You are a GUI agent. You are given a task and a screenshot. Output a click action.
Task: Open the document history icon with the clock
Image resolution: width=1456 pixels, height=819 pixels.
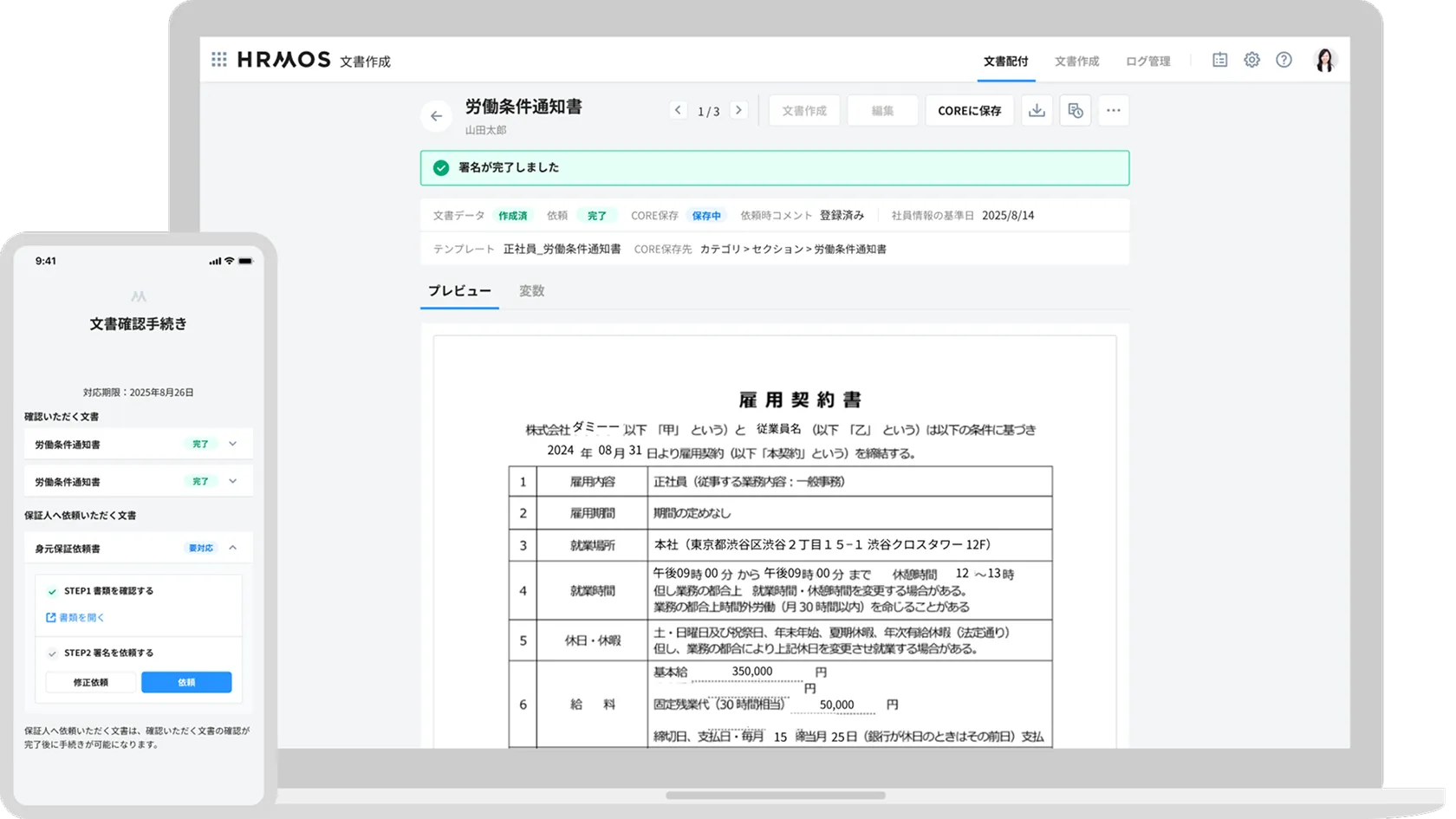tap(1075, 110)
